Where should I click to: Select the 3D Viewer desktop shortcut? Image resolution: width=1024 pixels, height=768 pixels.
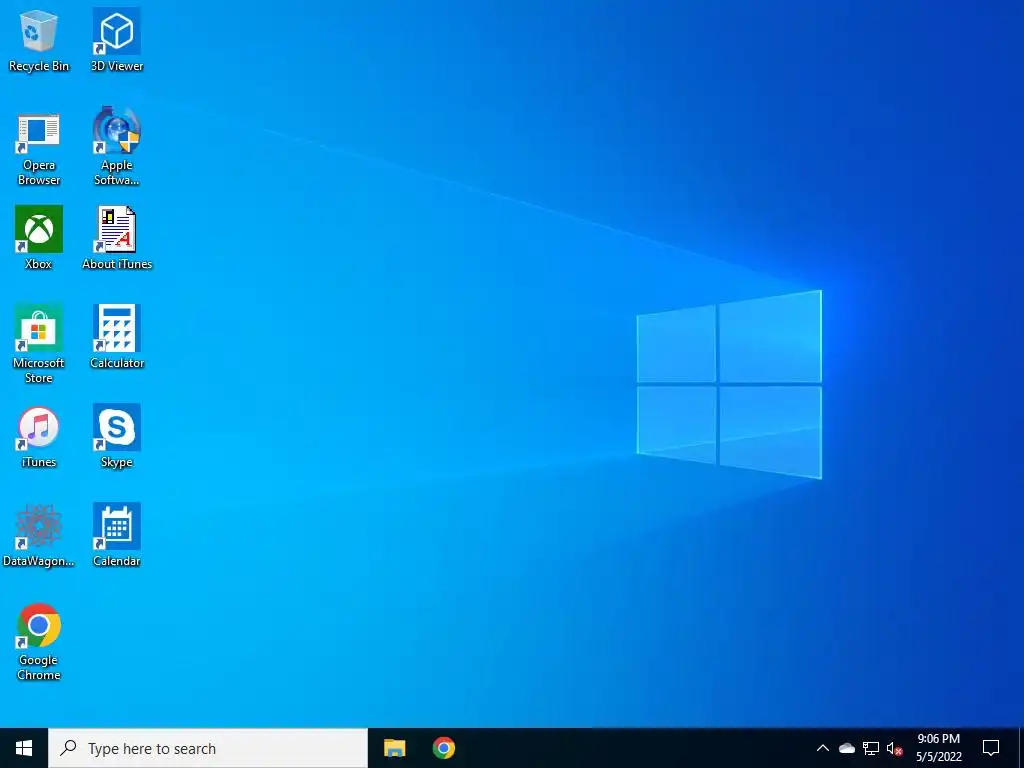pos(117,40)
